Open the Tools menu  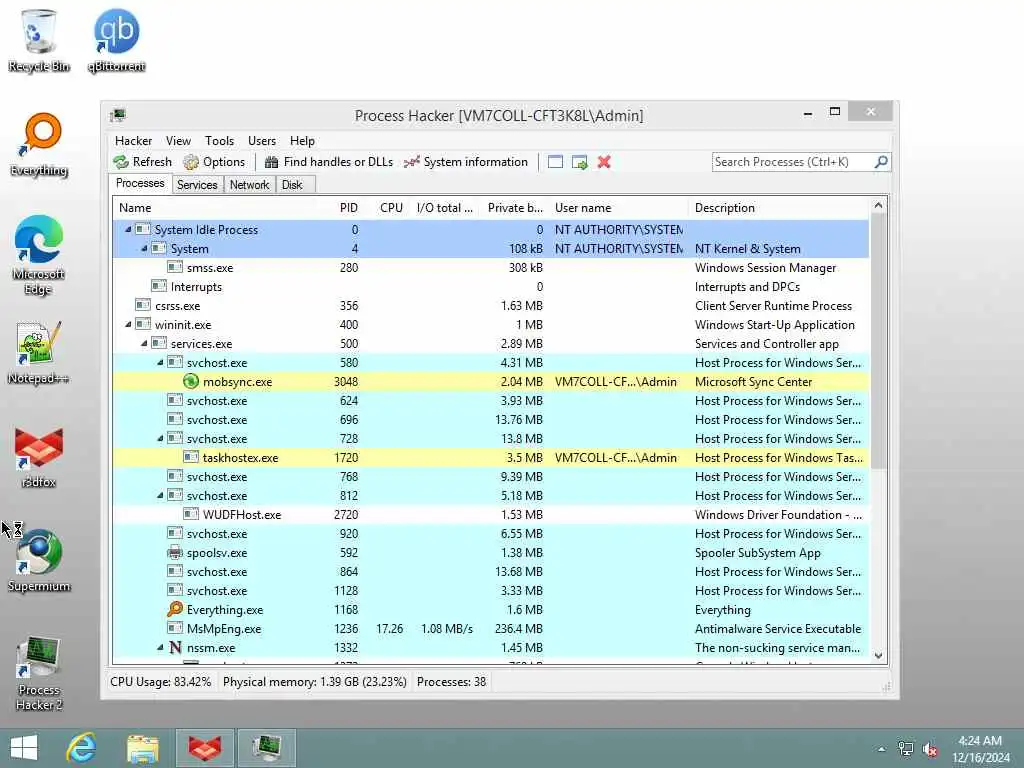219,140
